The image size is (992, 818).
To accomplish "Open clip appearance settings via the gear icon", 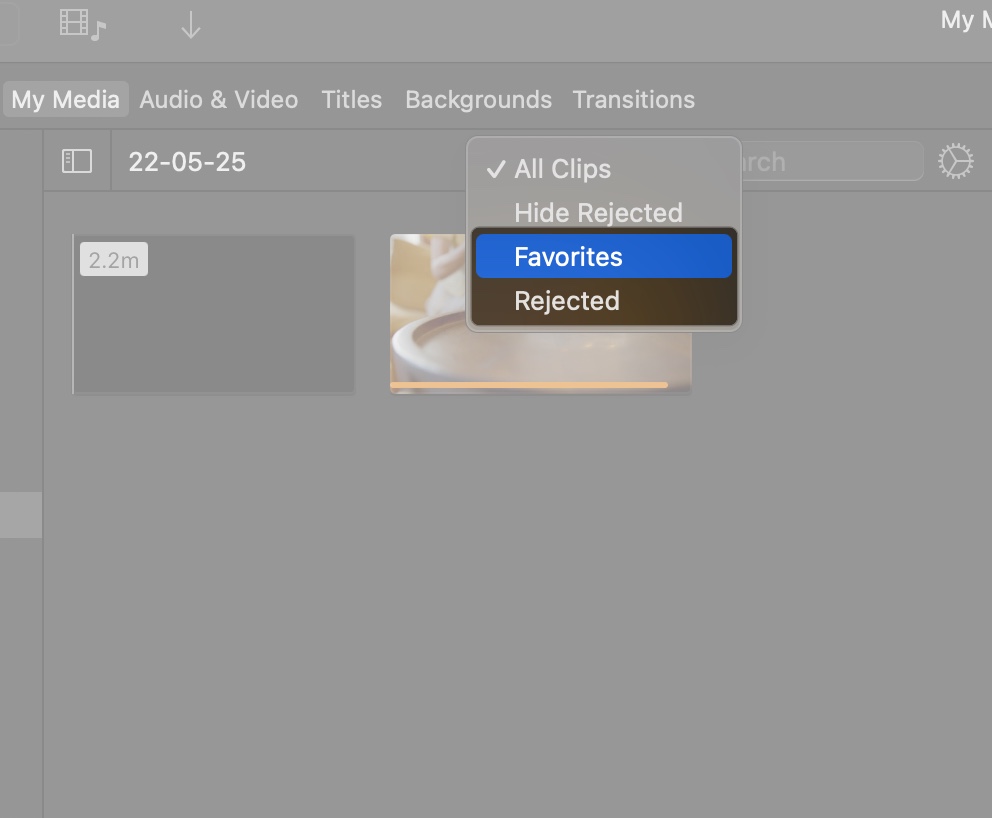I will [956, 160].
